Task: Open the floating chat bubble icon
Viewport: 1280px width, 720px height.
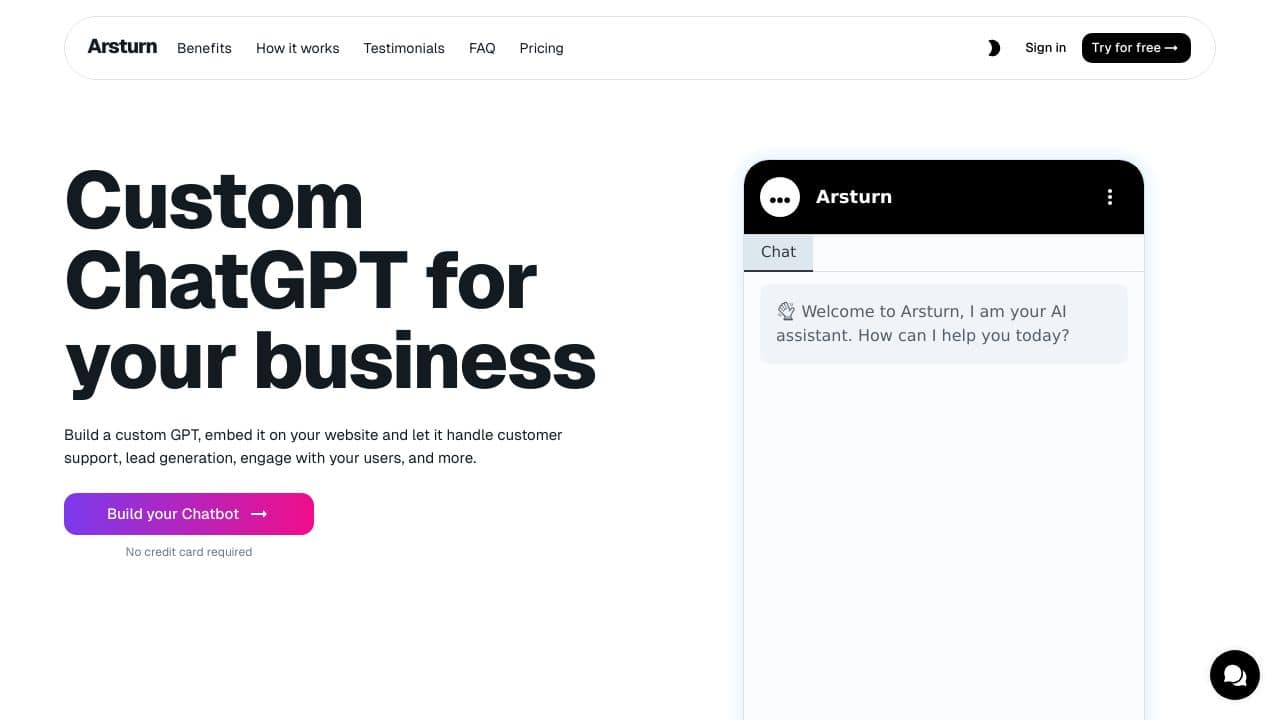Action: pos(1235,675)
